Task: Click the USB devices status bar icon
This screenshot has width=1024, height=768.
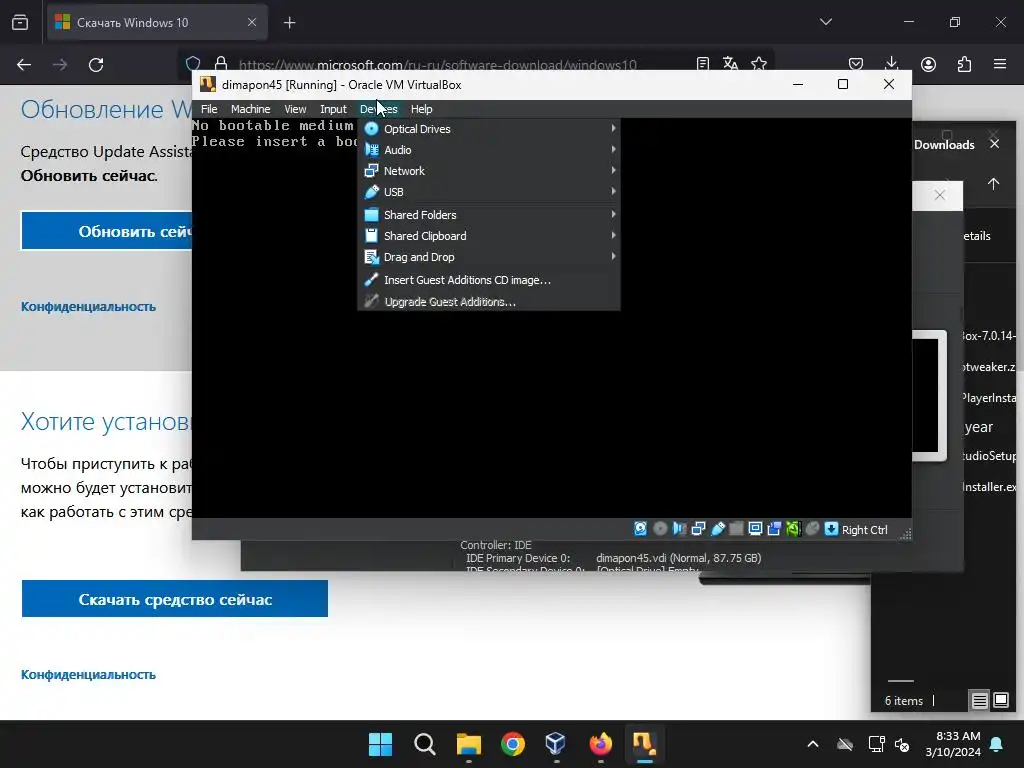Action: (718, 529)
